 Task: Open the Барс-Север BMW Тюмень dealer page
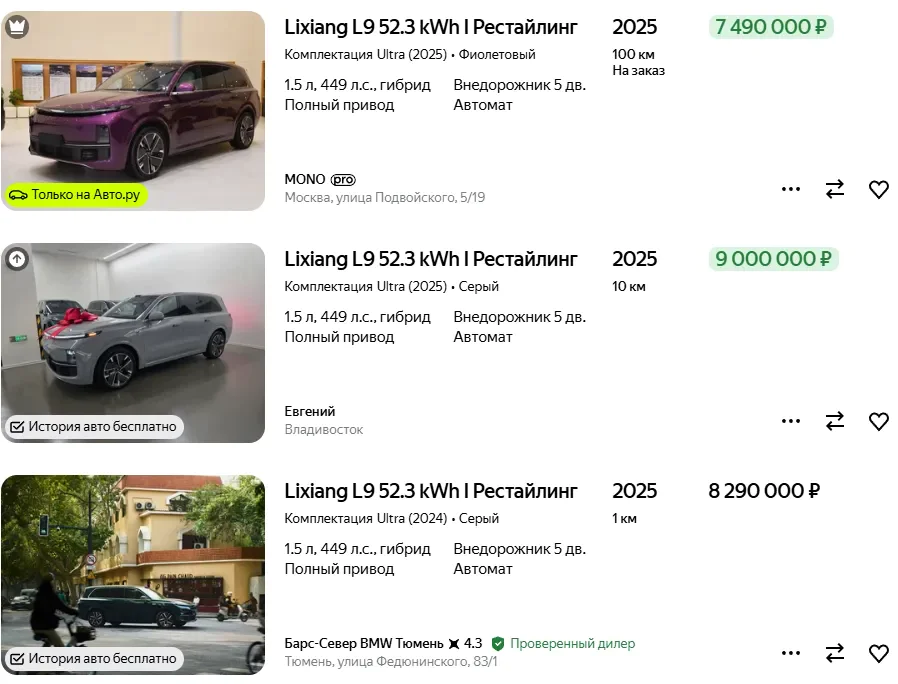(x=363, y=644)
